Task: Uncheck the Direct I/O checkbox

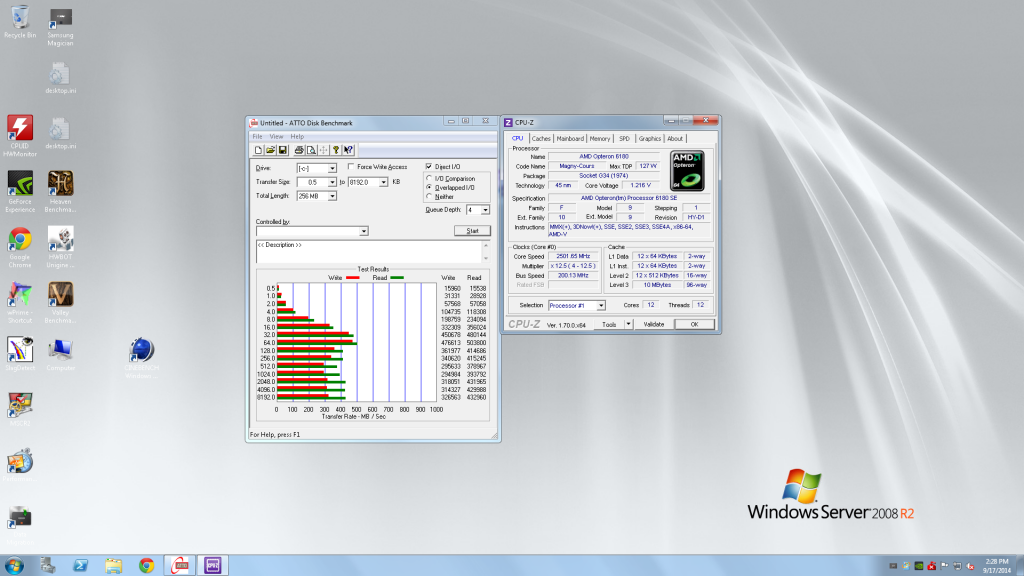Action: click(429, 166)
